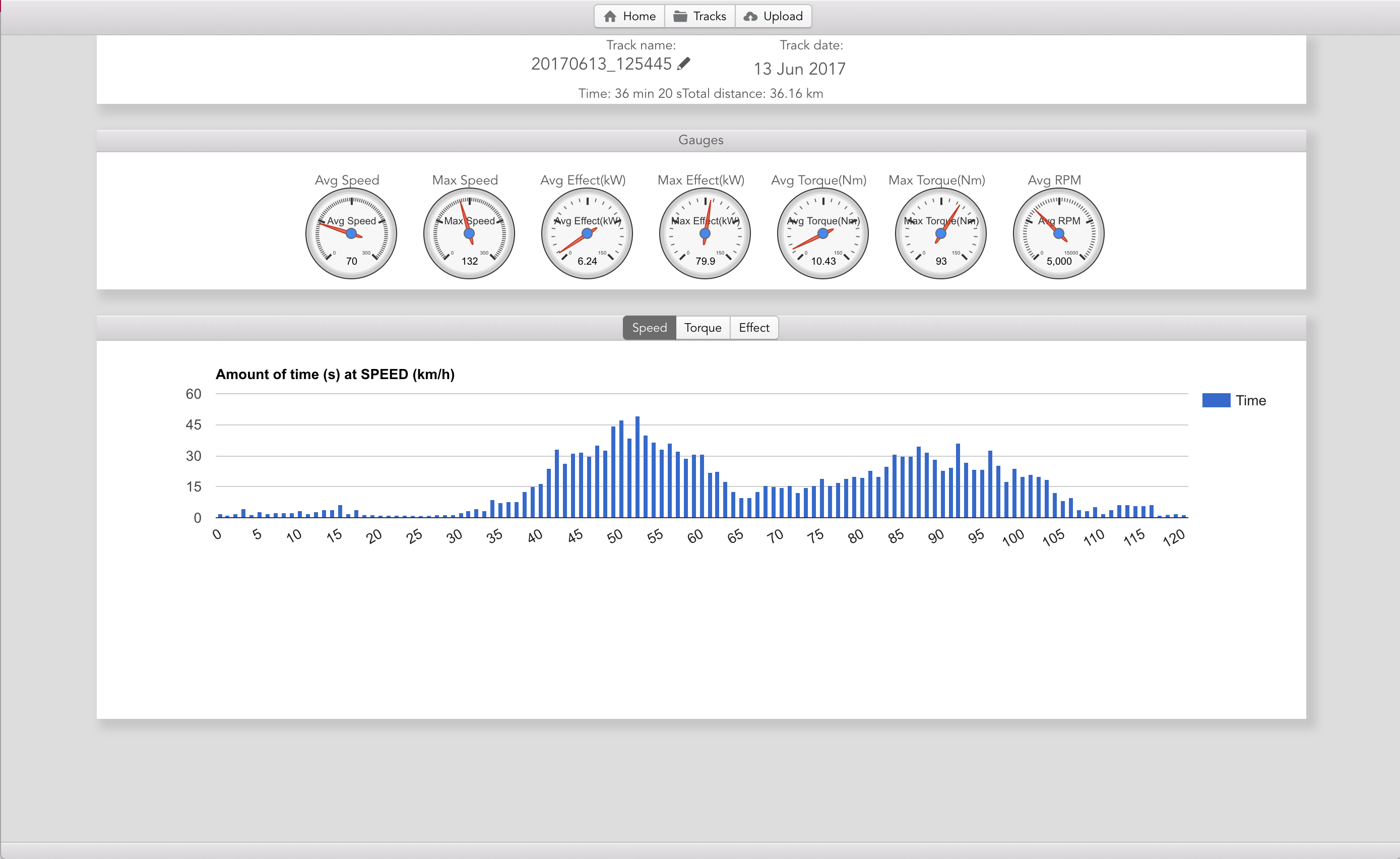Click the Max Torque(Nm) gauge icon
Image resolution: width=1400 pixels, height=859 pixels.
[937, 232]
